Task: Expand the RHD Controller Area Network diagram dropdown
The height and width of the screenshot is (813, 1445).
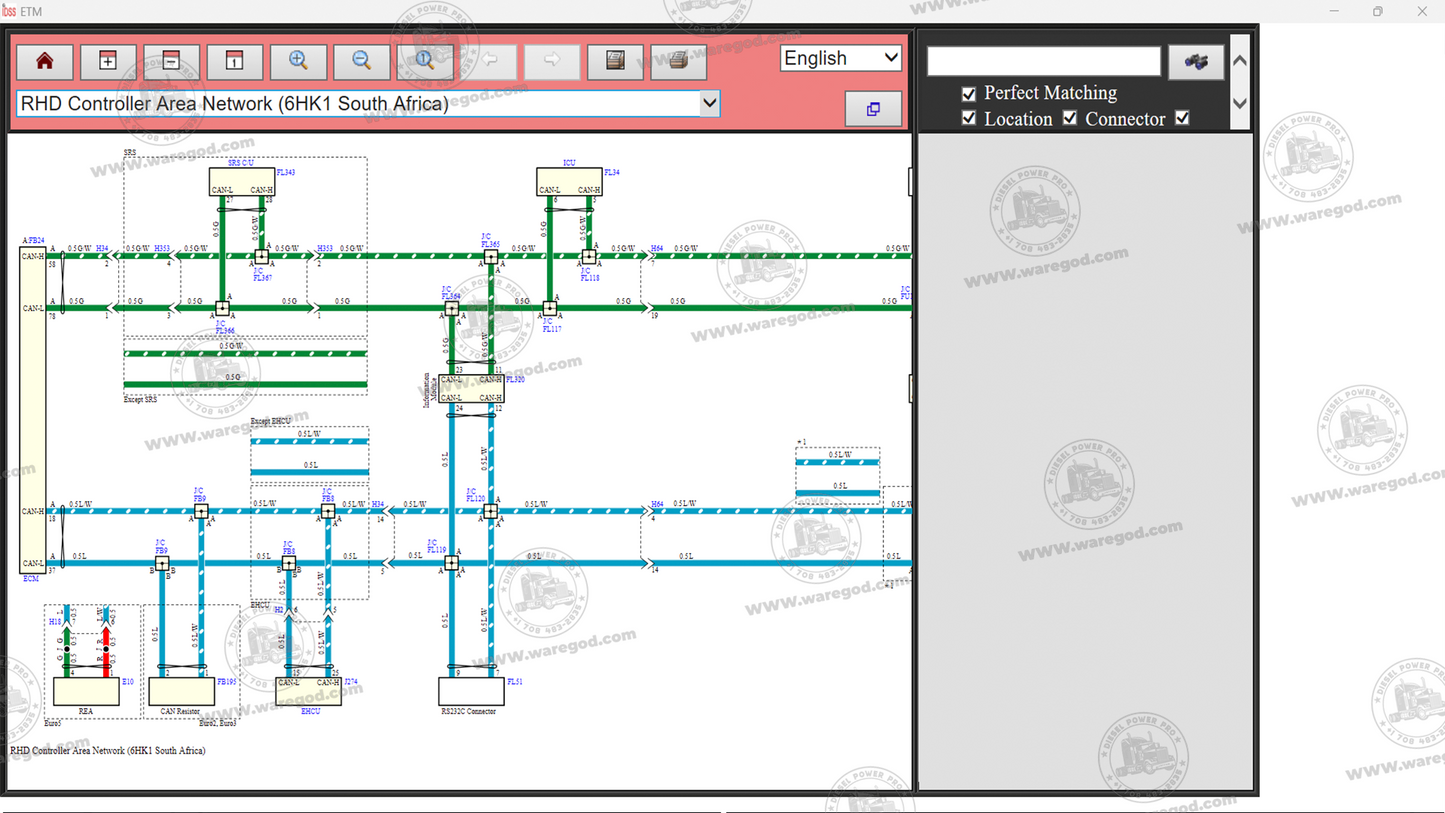Action: (x=709, y=103)
